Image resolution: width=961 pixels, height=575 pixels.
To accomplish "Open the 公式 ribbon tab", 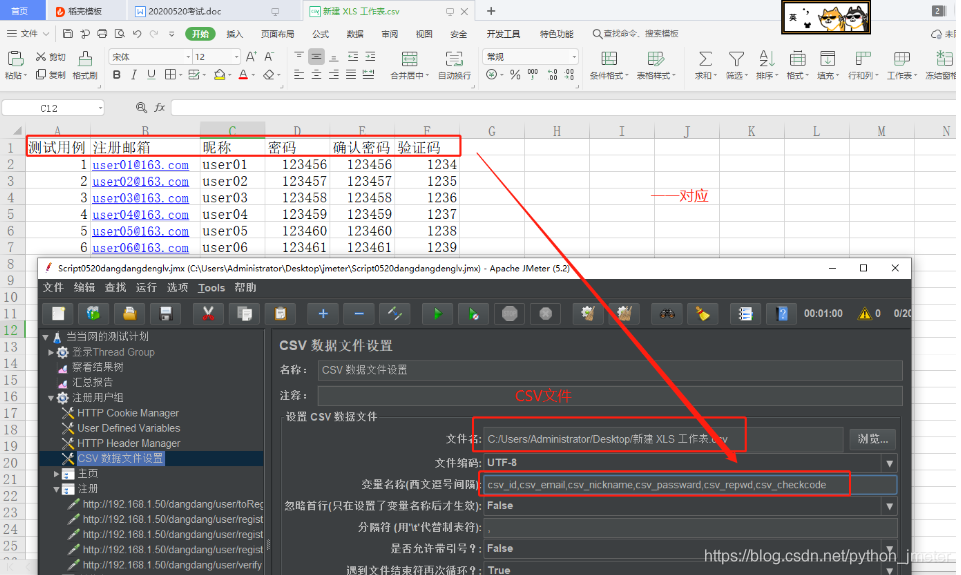I will coord(321,34).
